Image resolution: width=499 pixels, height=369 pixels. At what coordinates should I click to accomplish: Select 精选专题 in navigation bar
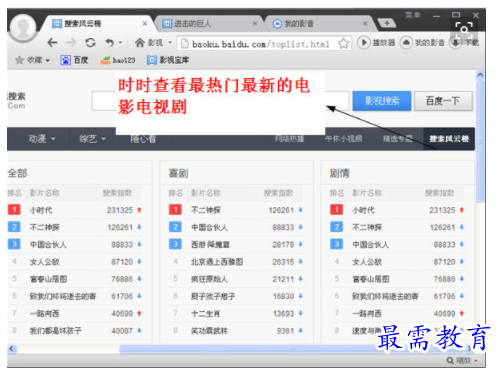click(x=397, y=139)
